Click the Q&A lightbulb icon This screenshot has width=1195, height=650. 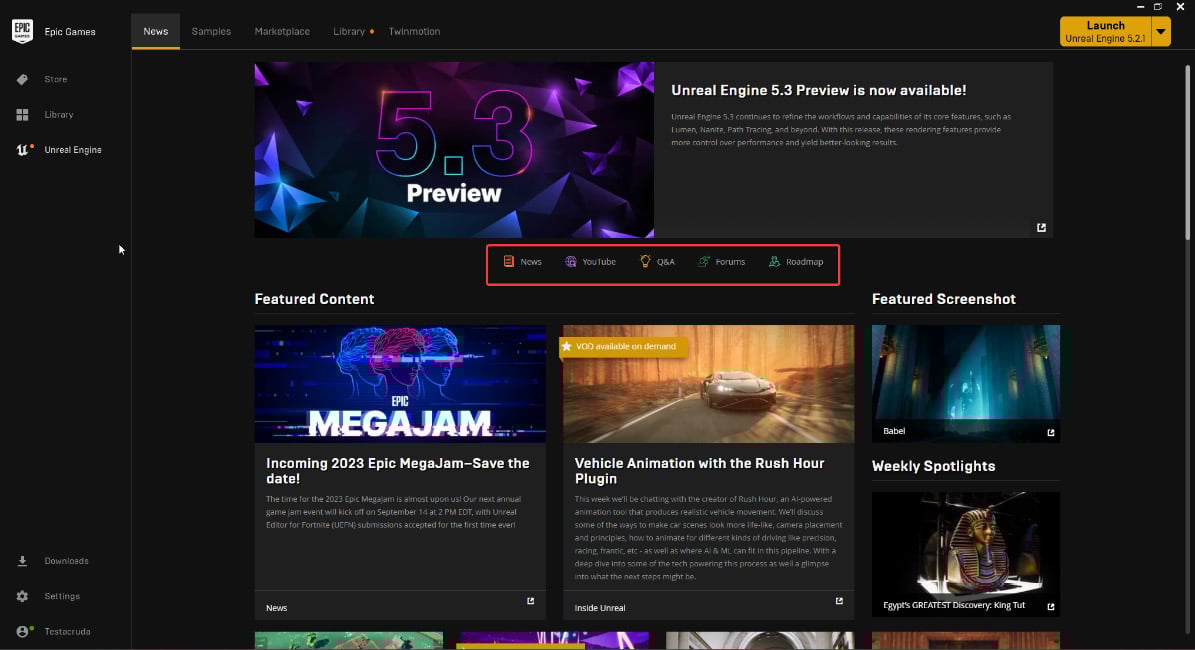click(x=645, y=261)
